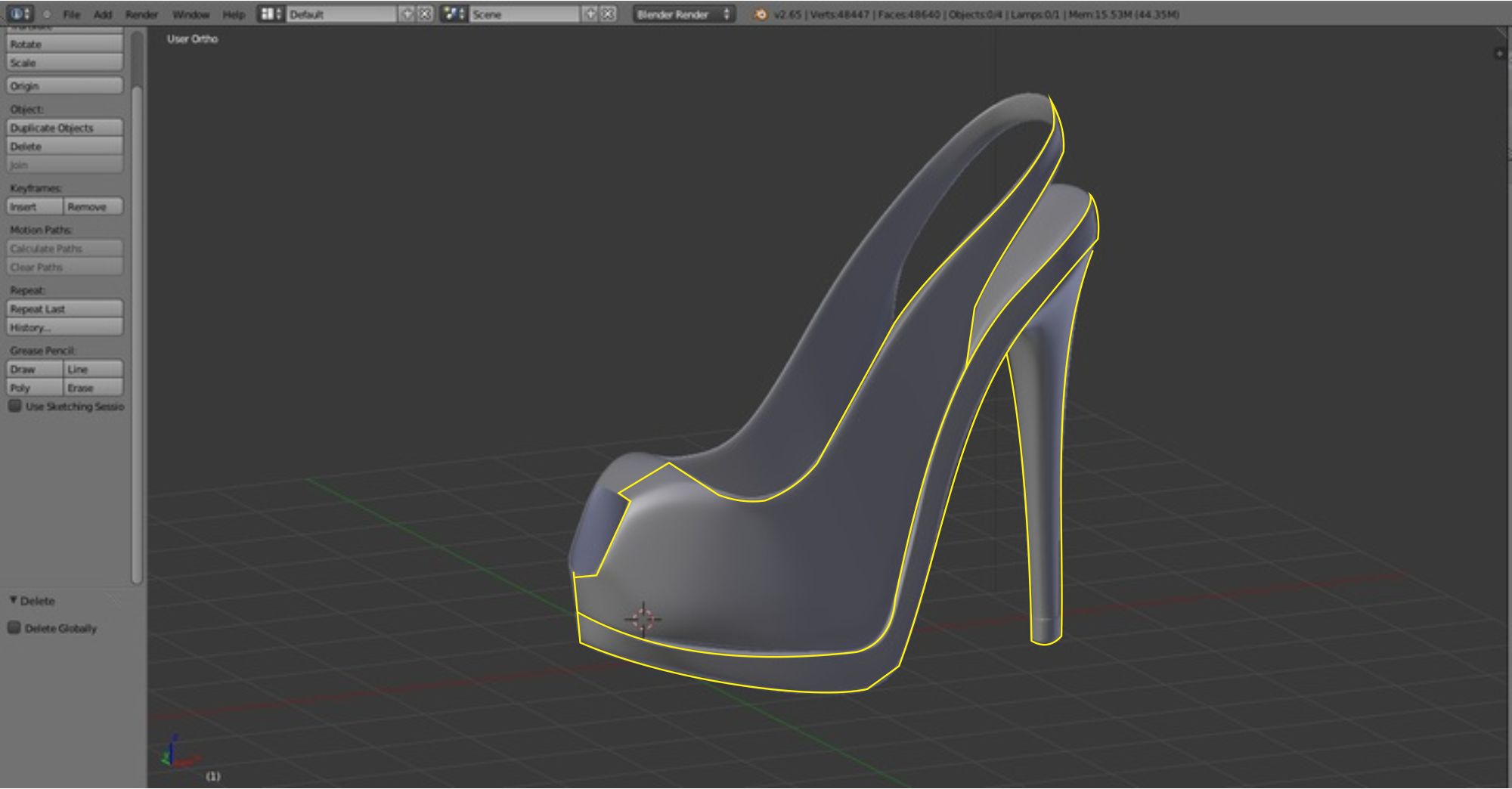Toggle the Delete Globally checkbox
This screenshot has width=1512, height=789.
pyautogui.click(x=14, y=628)
